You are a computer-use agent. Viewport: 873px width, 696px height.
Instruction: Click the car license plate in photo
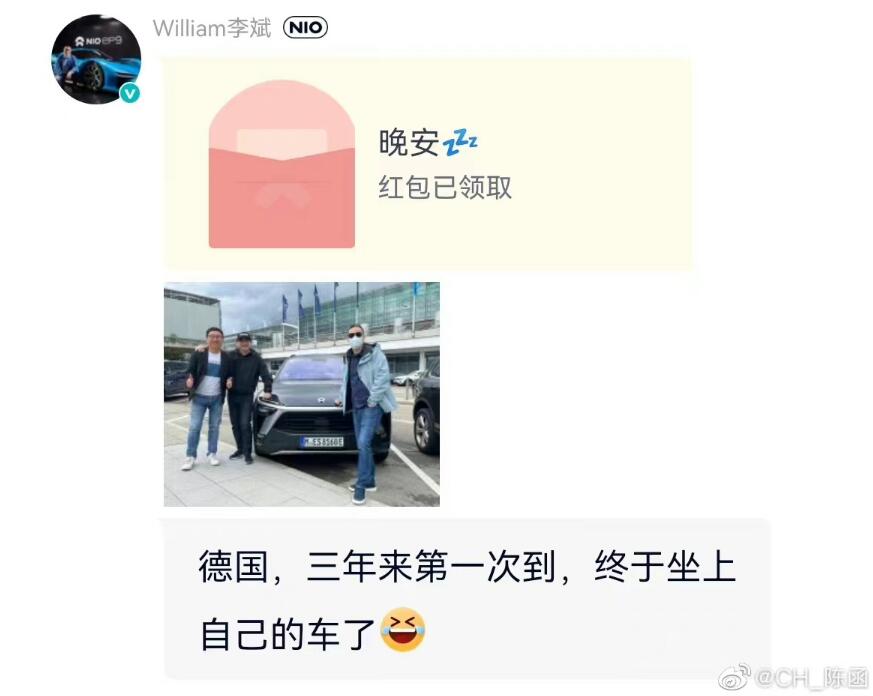click(322, 442)
